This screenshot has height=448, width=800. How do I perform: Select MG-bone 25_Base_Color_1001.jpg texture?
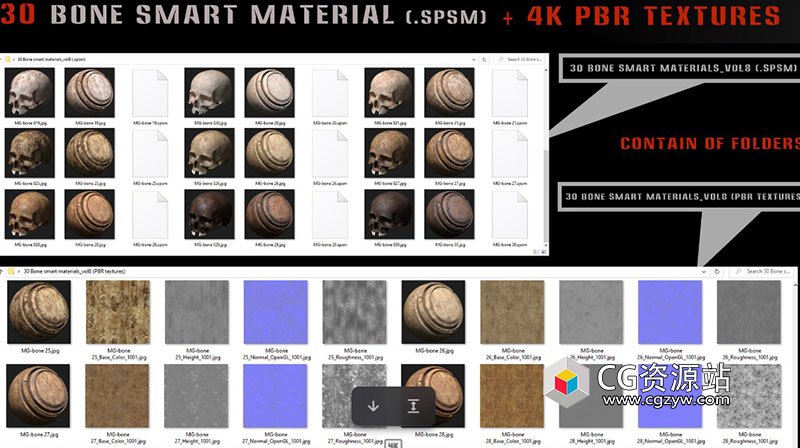pos(118,312)
